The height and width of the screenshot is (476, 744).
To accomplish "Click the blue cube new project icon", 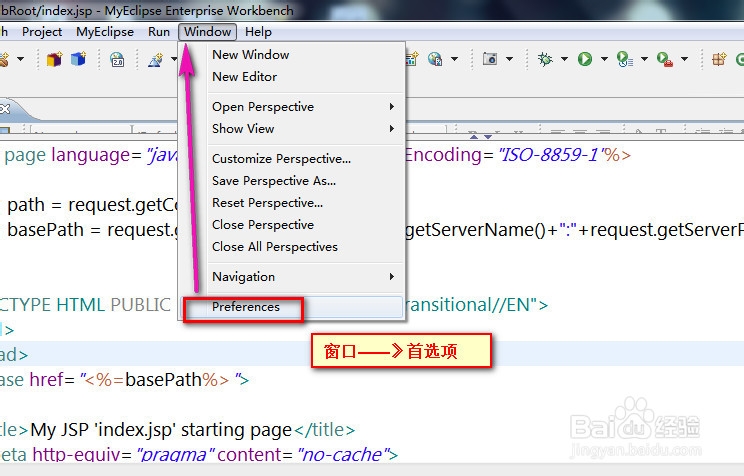I will click(x=78, y=59).
